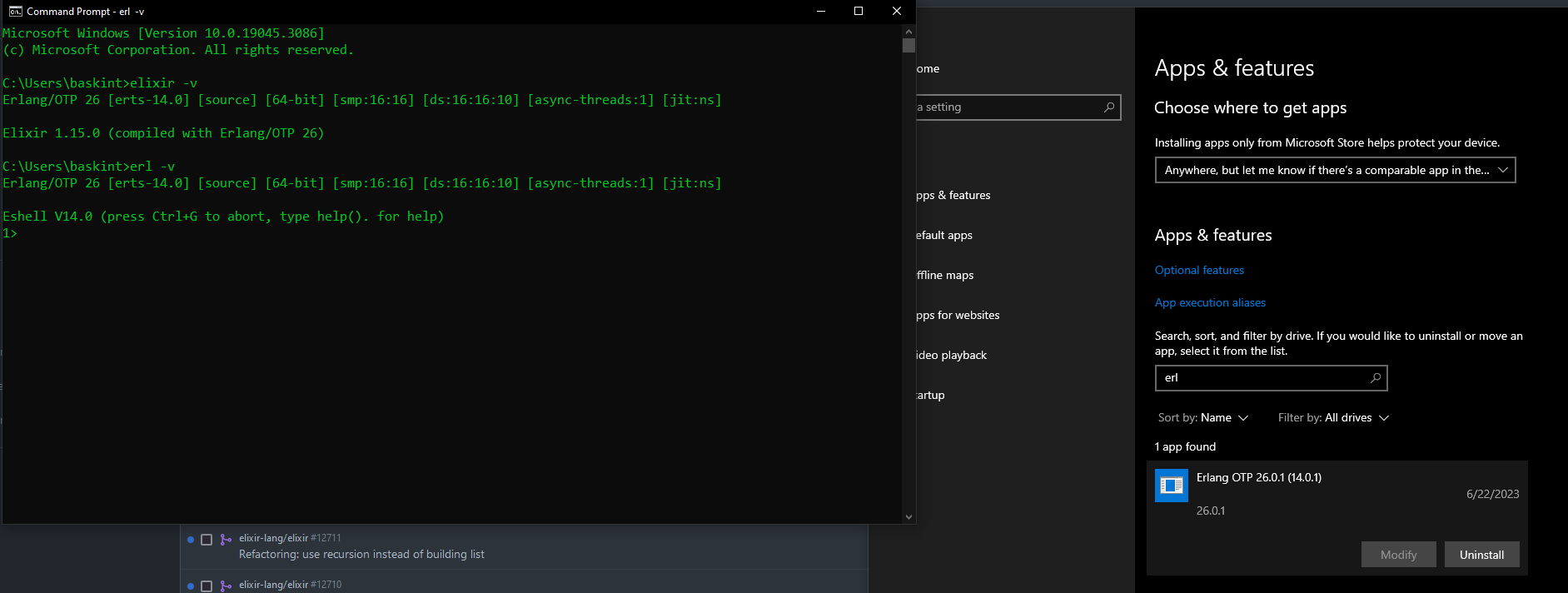The image size is (1568, 593).
Task: Click the blue unread dot for #12711
Action: point(191,540)
